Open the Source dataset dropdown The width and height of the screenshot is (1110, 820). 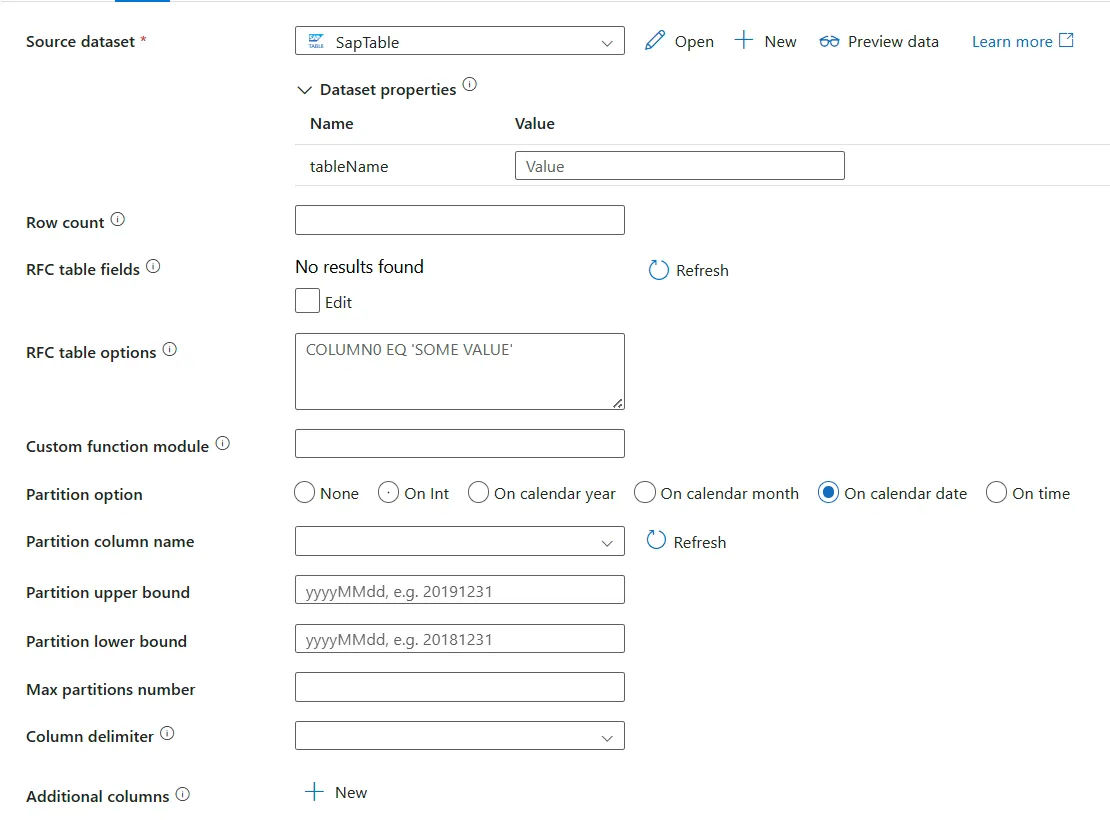[x=607, y=43]
